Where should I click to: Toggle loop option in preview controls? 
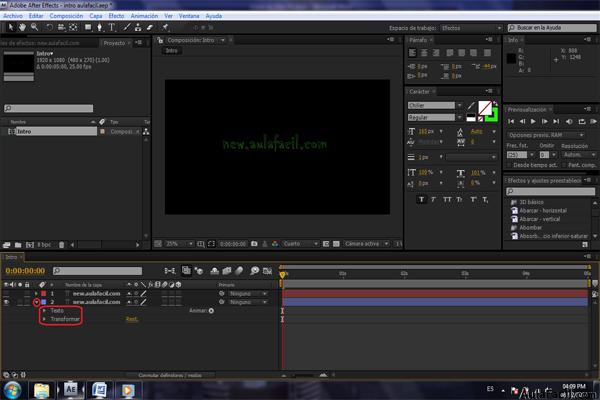(582, 121)
